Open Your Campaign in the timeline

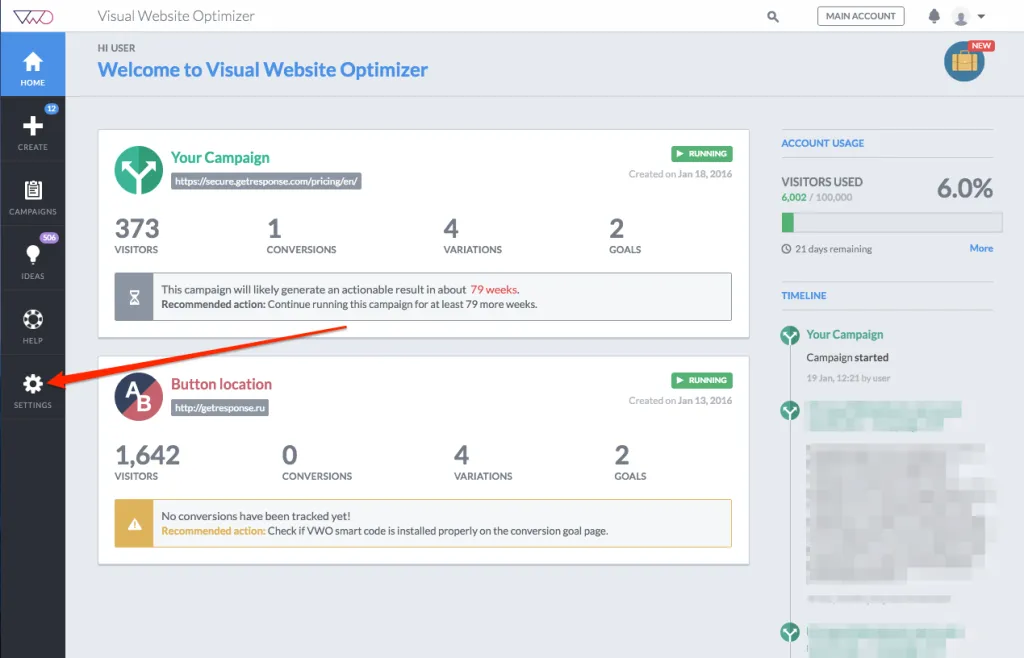click(844, 334)
